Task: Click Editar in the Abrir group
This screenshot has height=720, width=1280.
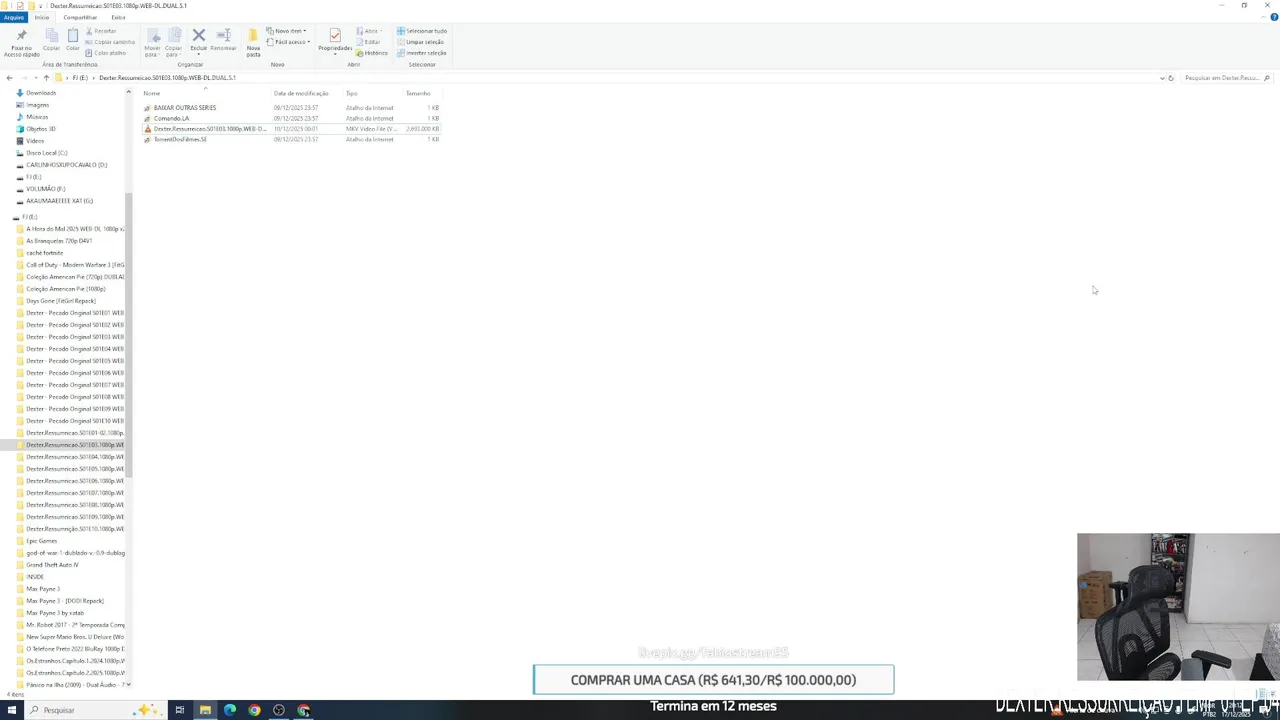Action: (368, 42)
